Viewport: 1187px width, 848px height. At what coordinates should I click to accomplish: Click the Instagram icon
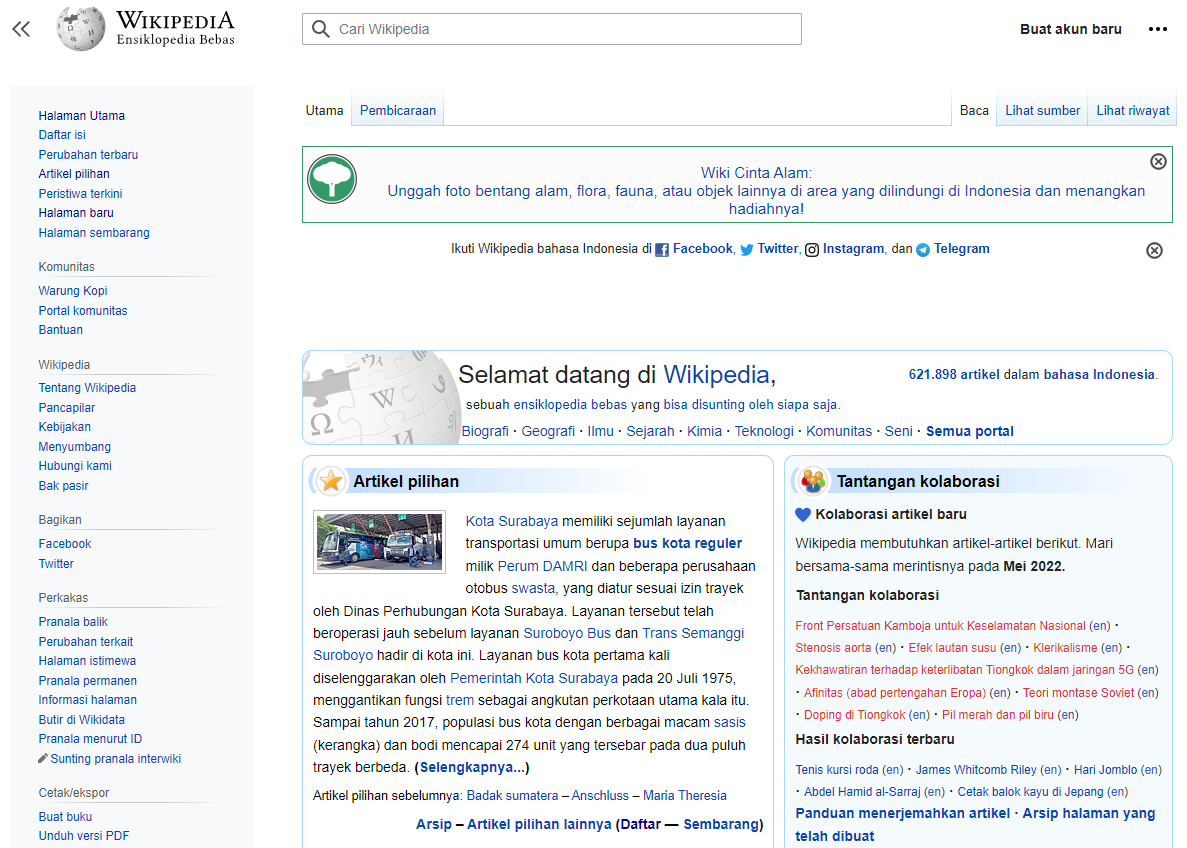click(812, 250)
